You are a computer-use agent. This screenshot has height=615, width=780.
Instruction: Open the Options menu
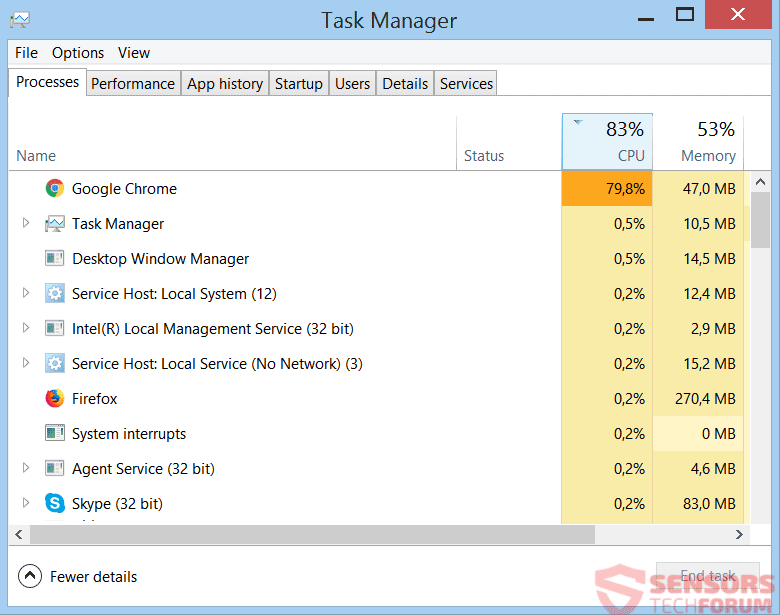click(78, 53)
